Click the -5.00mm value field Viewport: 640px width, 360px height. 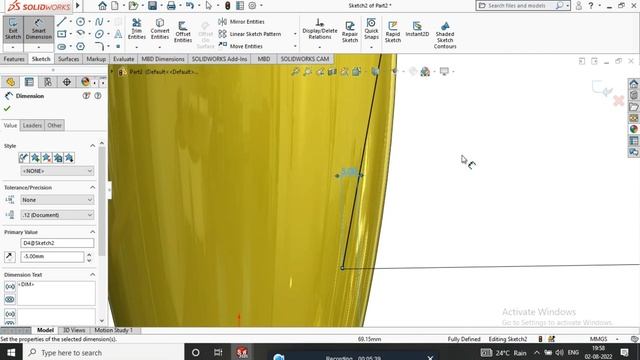tap(52, 257)
